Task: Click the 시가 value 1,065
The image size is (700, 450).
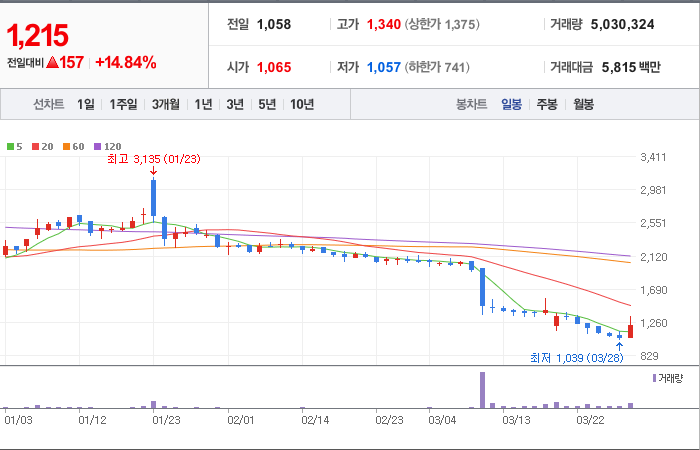Action: click(274, 67)
